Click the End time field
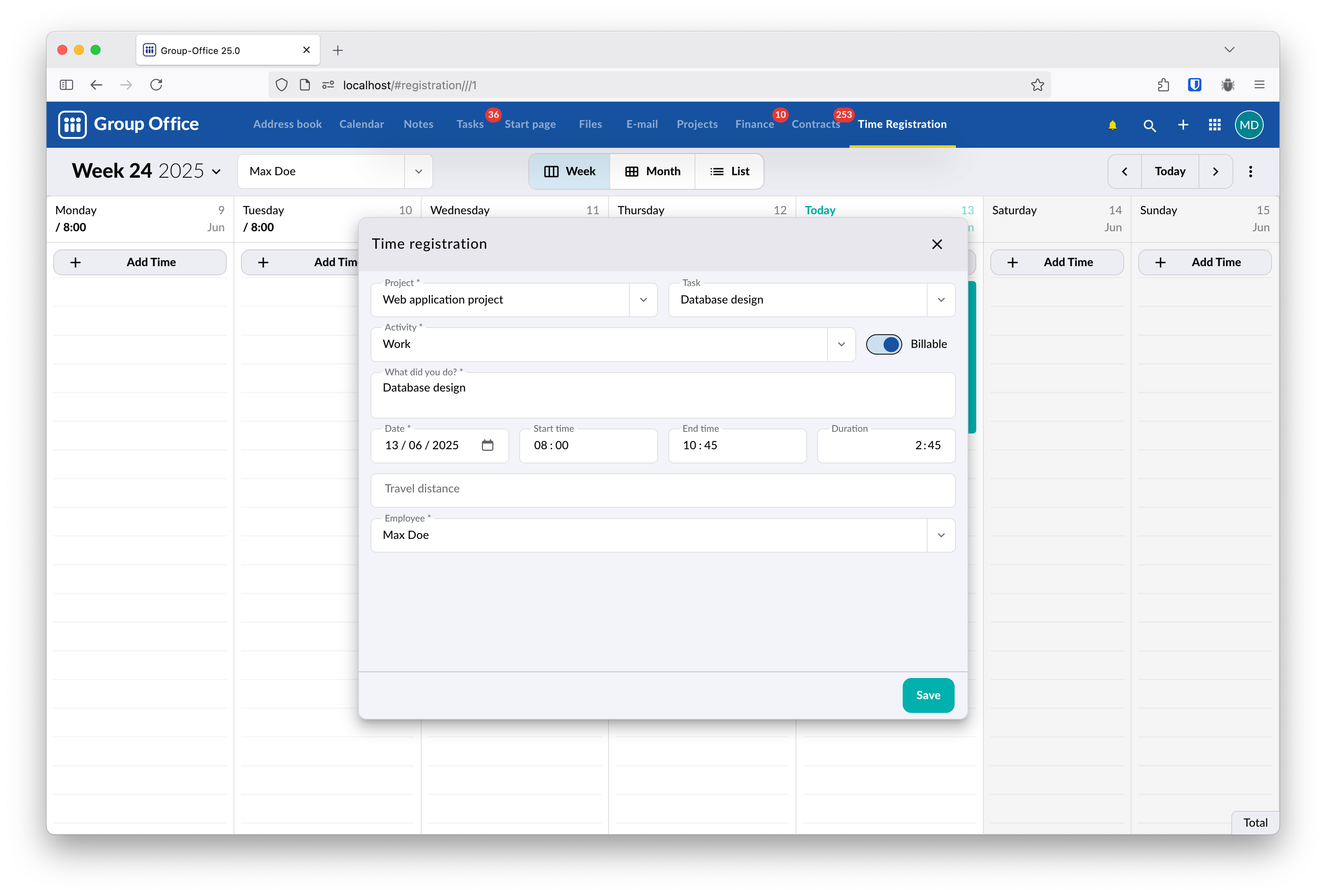Viewport: 1326px width, 896px height. (737, 446)
